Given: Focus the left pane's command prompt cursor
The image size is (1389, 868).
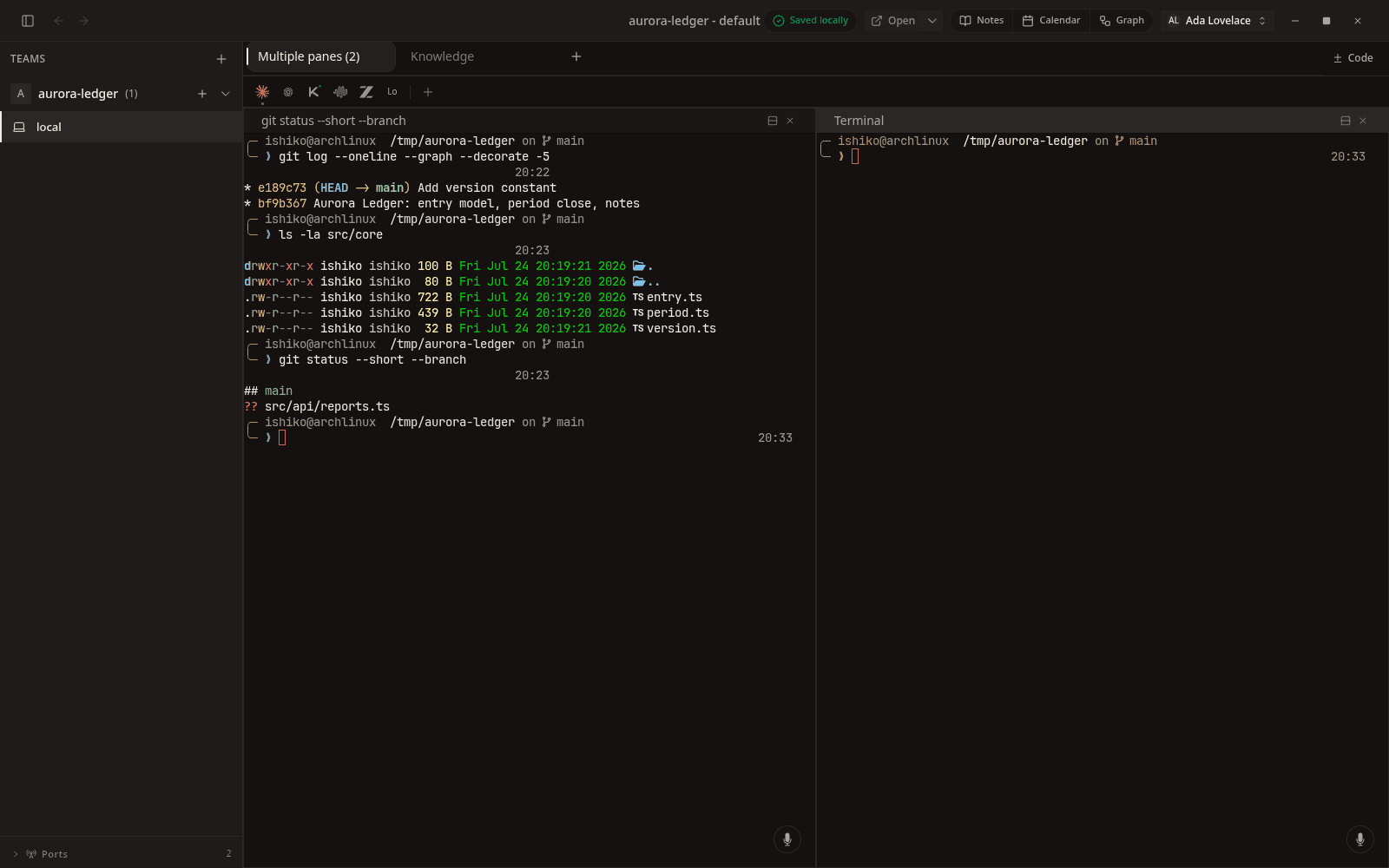Looking at the screenshot, I should [x=282, y=437].
